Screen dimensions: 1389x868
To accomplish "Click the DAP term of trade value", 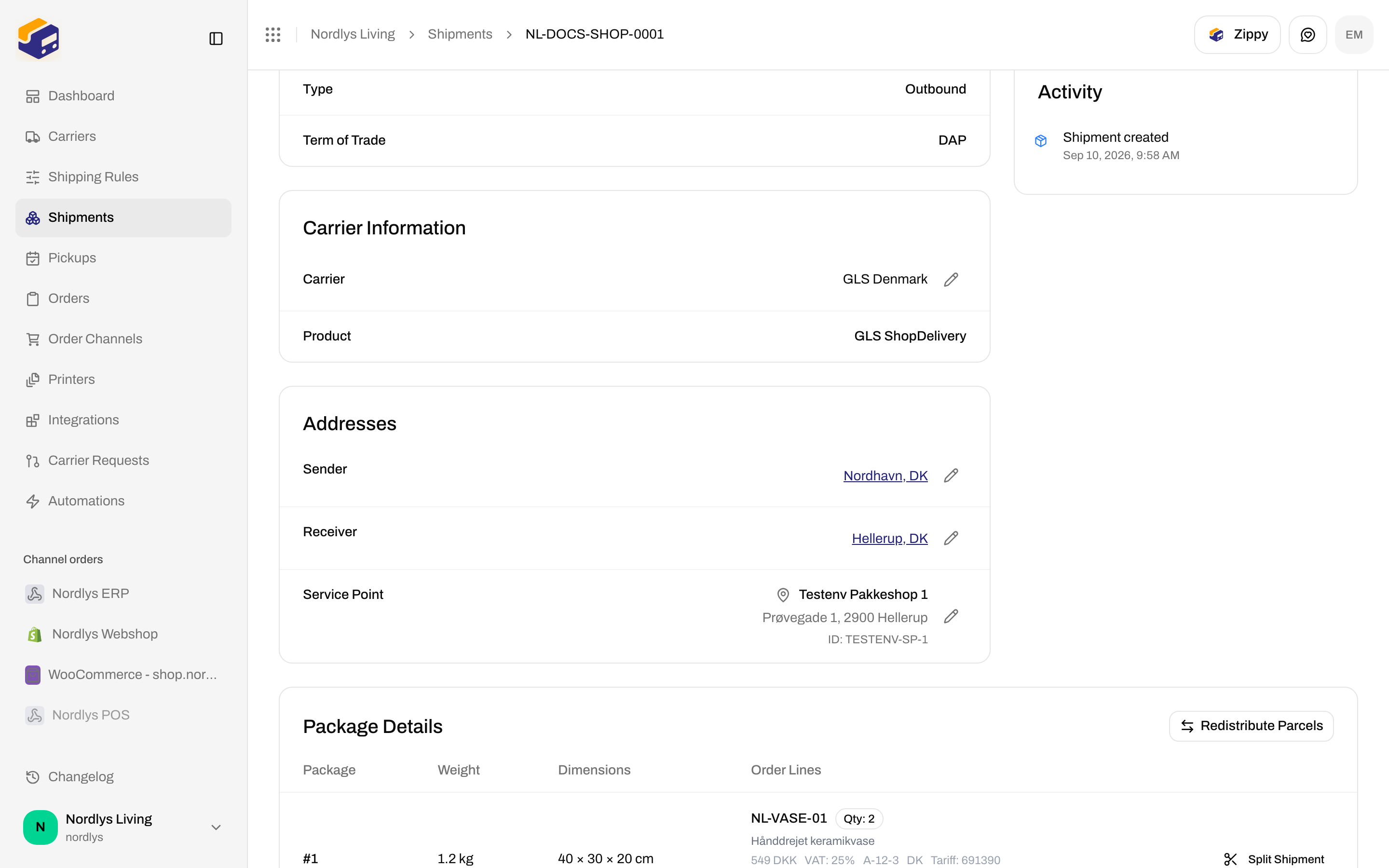I will [x=952, y=140].
